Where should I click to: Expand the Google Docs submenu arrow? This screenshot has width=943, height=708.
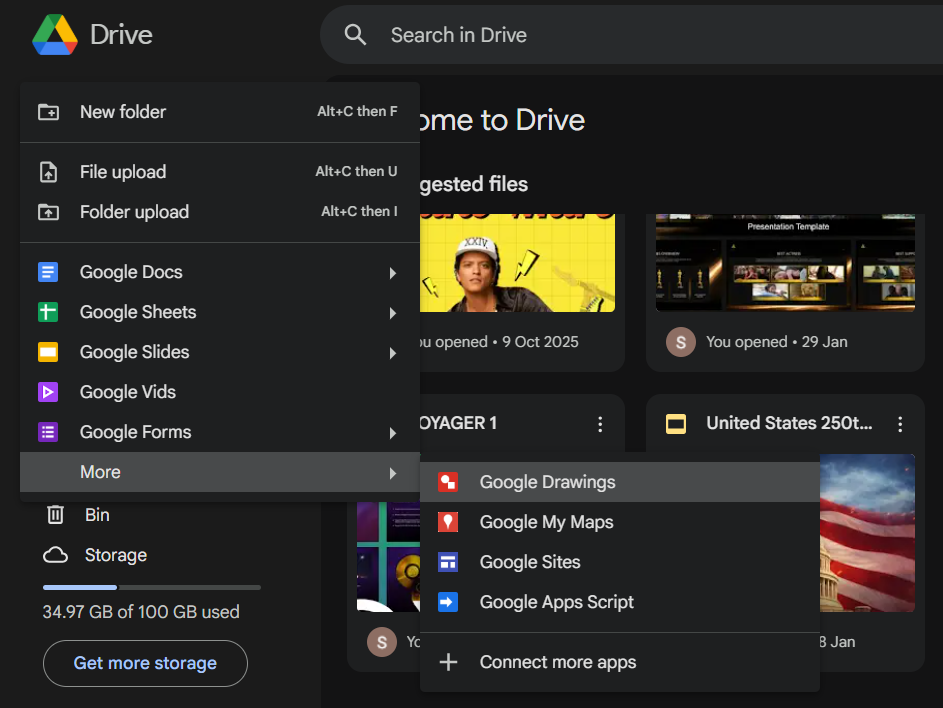pos(393,273)
